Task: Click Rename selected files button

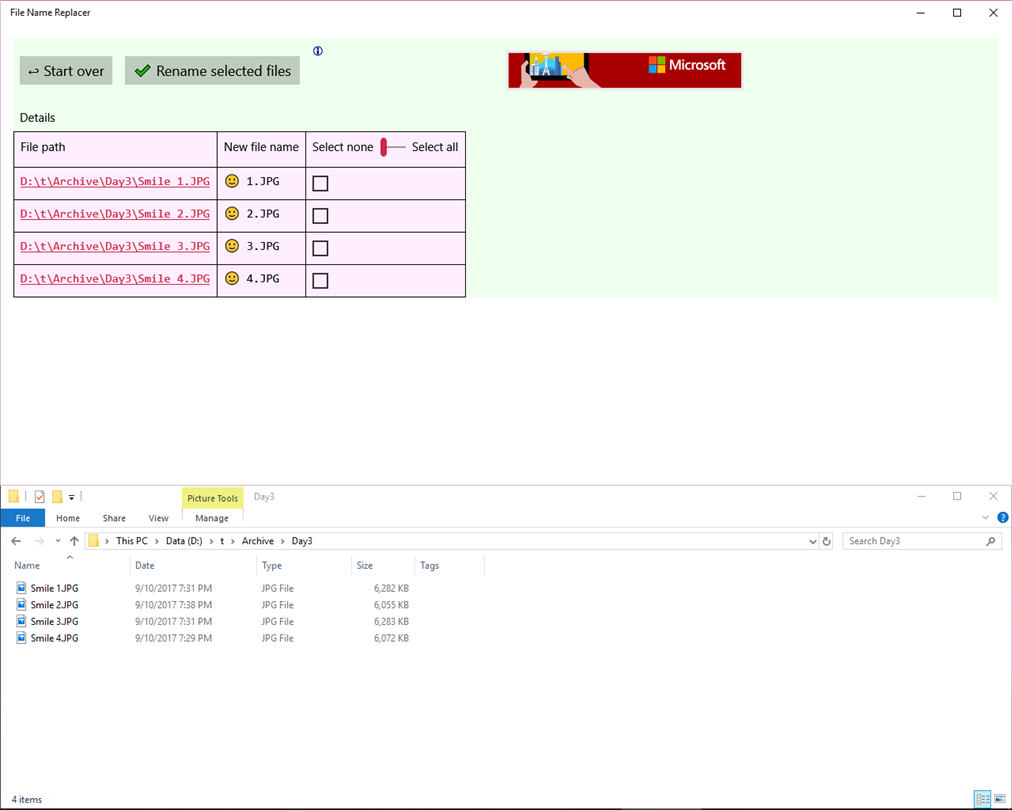Action: pos(212,70)
